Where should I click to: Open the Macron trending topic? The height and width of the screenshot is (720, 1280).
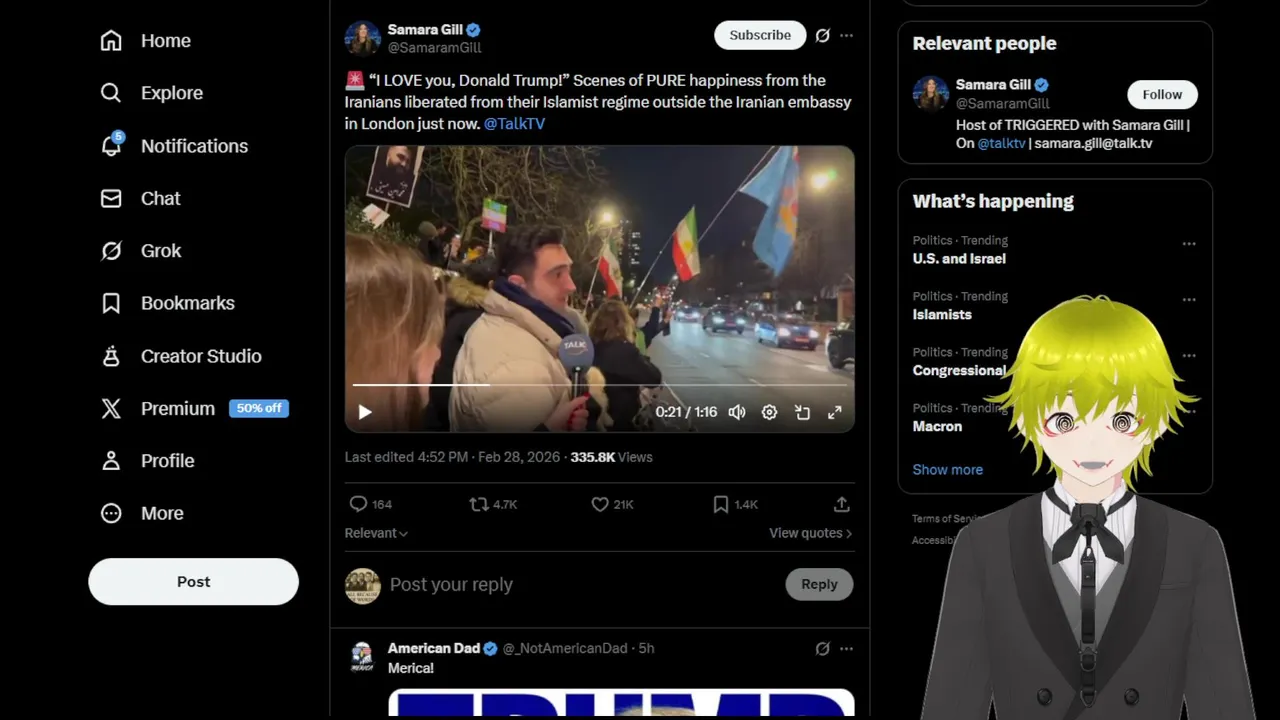click(x=937, y=427)
